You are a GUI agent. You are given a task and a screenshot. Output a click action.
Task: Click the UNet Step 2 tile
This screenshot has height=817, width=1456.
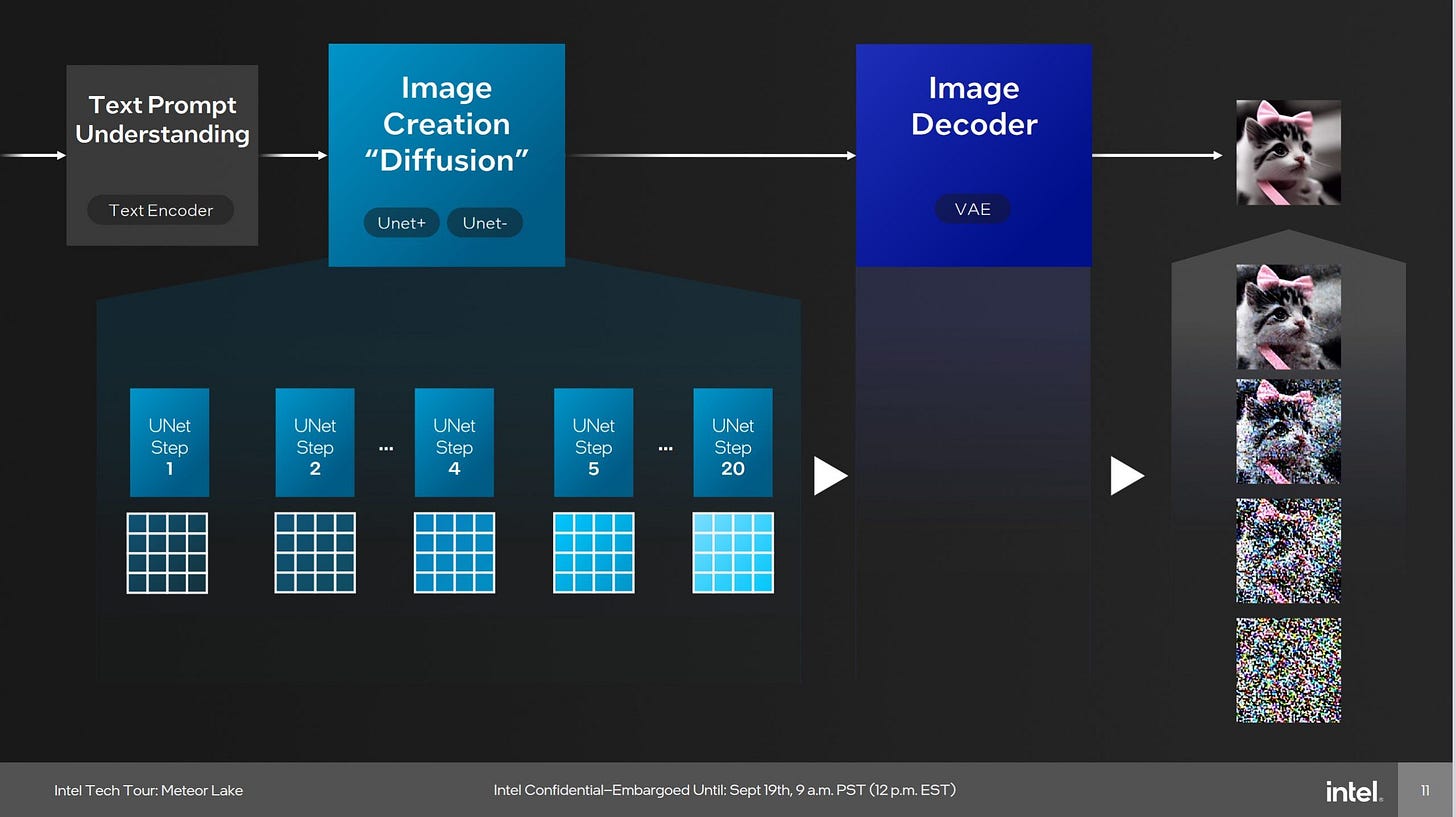coord(315,442)
